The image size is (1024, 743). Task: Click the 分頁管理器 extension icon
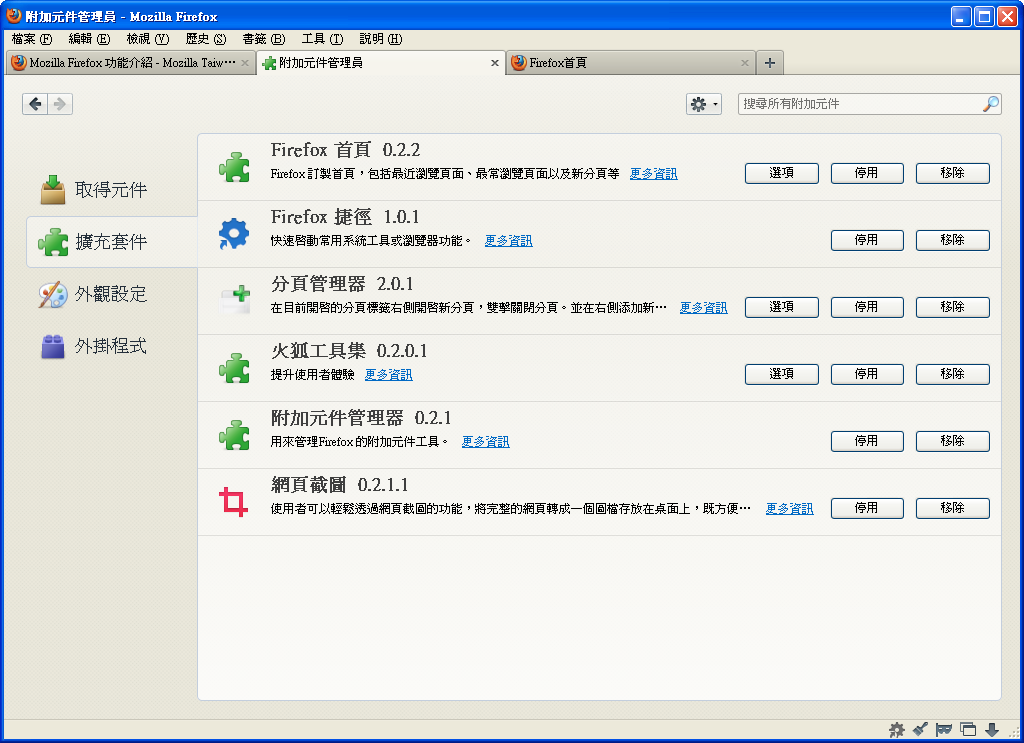pyautogui.click(x=234, y=301)
